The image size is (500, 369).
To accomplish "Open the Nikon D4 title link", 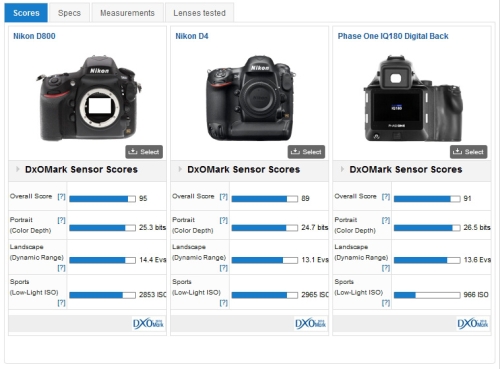I will click(192, 36).
